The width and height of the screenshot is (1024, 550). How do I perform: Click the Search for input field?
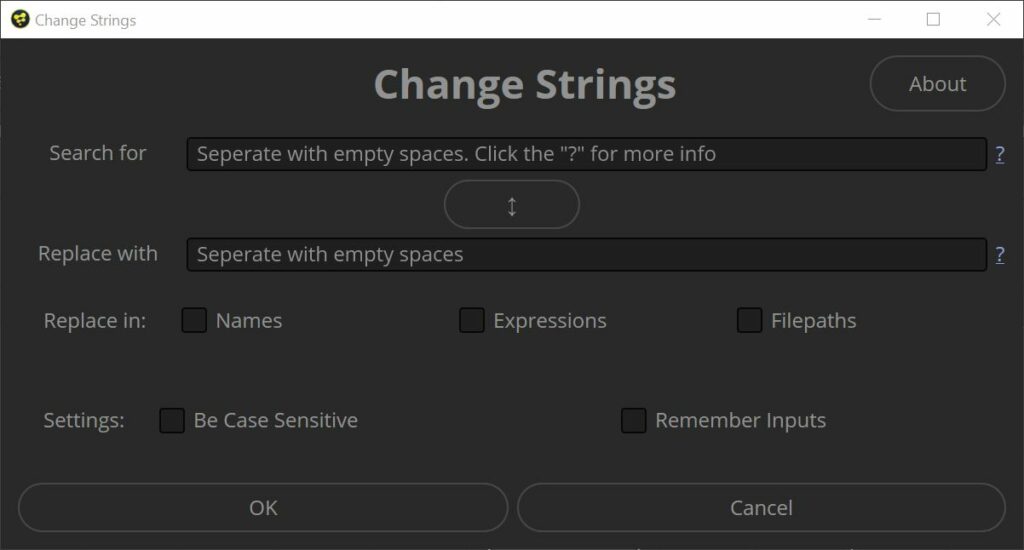tap(586, 154)
